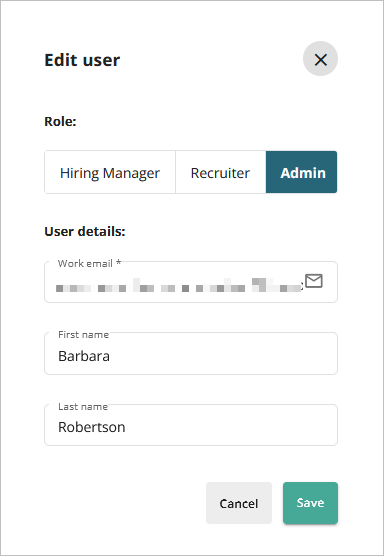Image resolution: width=384 pixels, height=556 pixels.
Task: Click the Role: section label
Action: 60,122
